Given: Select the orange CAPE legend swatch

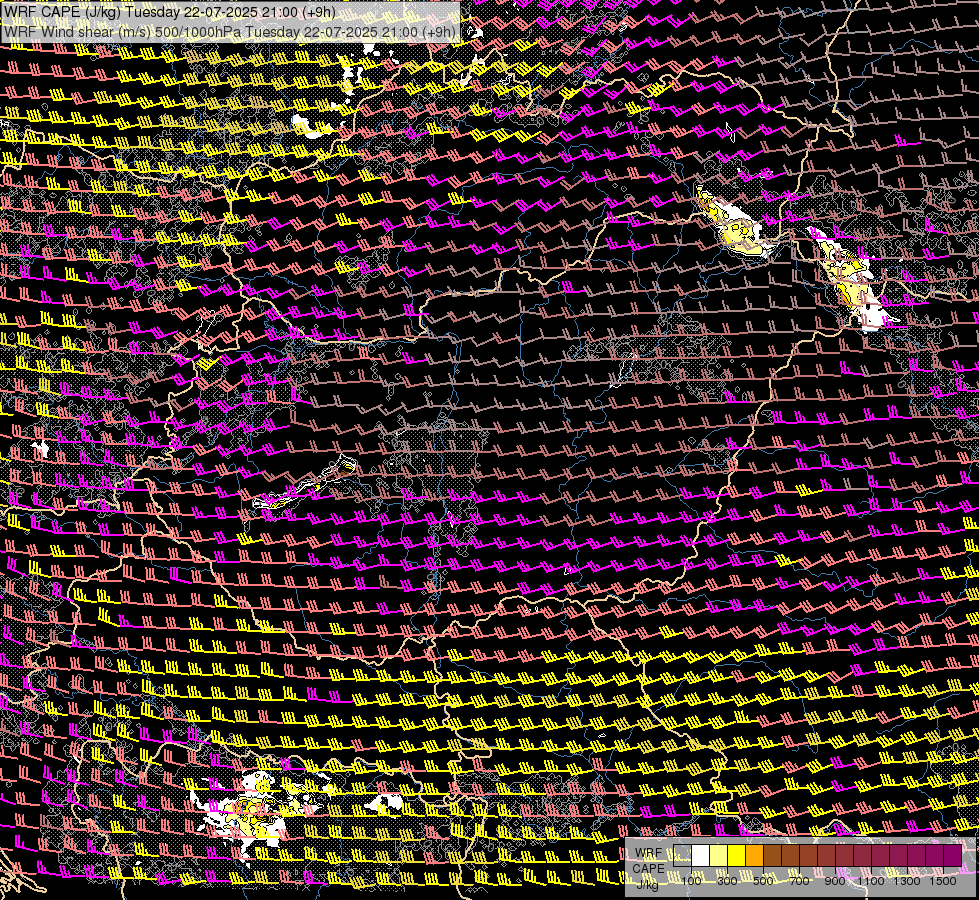Looking at the screenshot, I should tap(754, 856).
